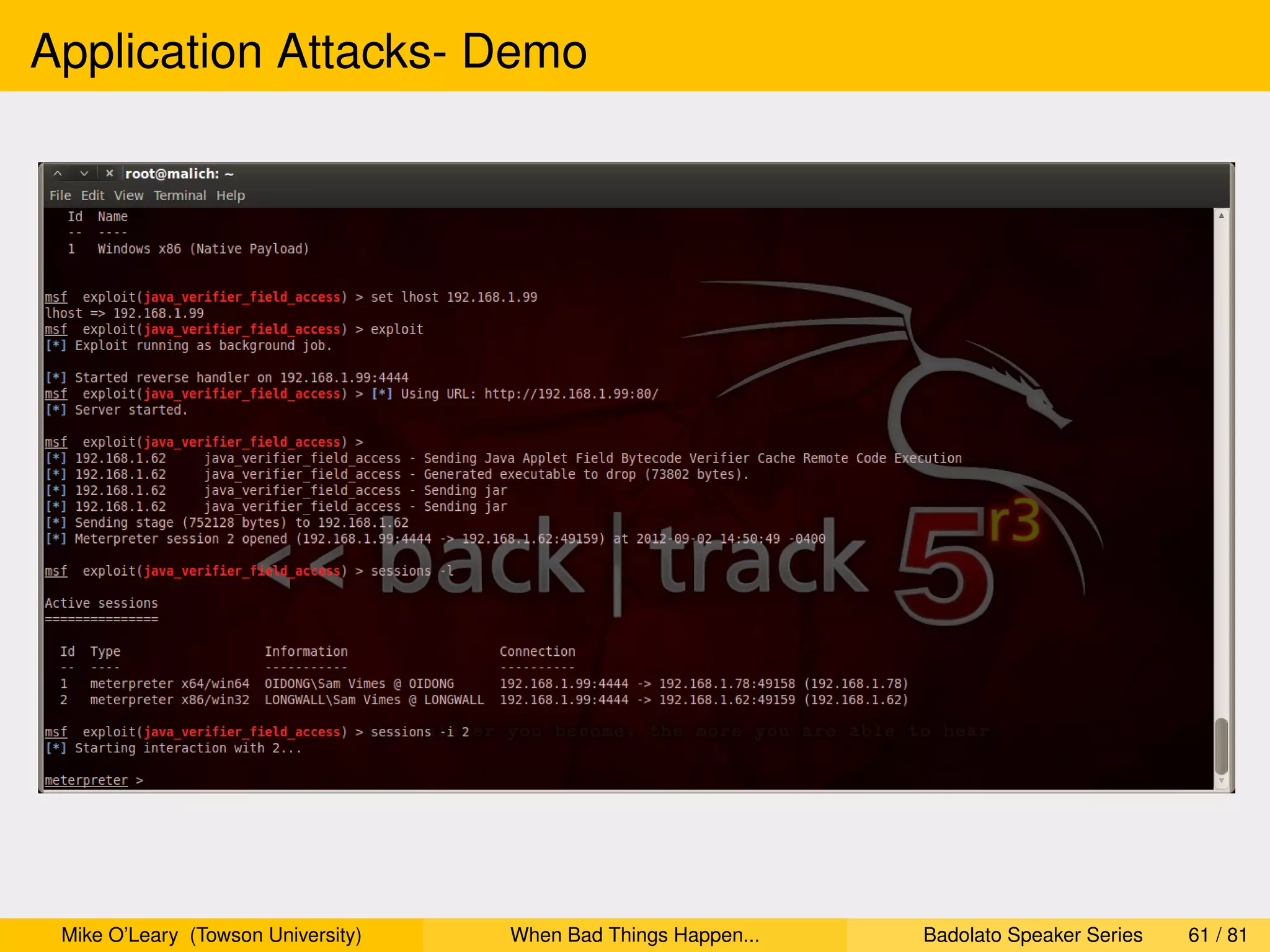Viewport: 1270px width, 952px height.
Task: Click 'Windows x86 (Native Payload)' row
Action: click(189, 249)
